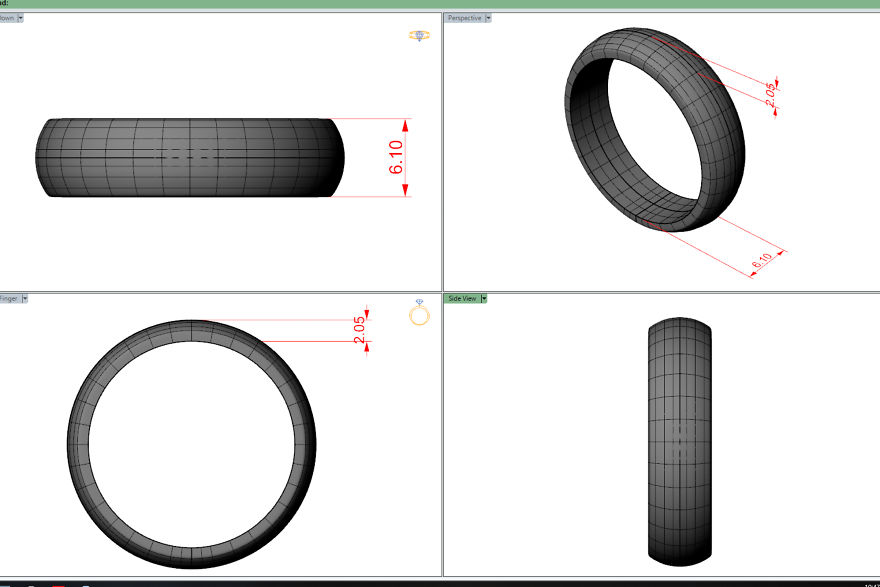Expand the Through Finger viewport dropdown
The width and height of the screenshot is (880, 587).
pos(25,297)
